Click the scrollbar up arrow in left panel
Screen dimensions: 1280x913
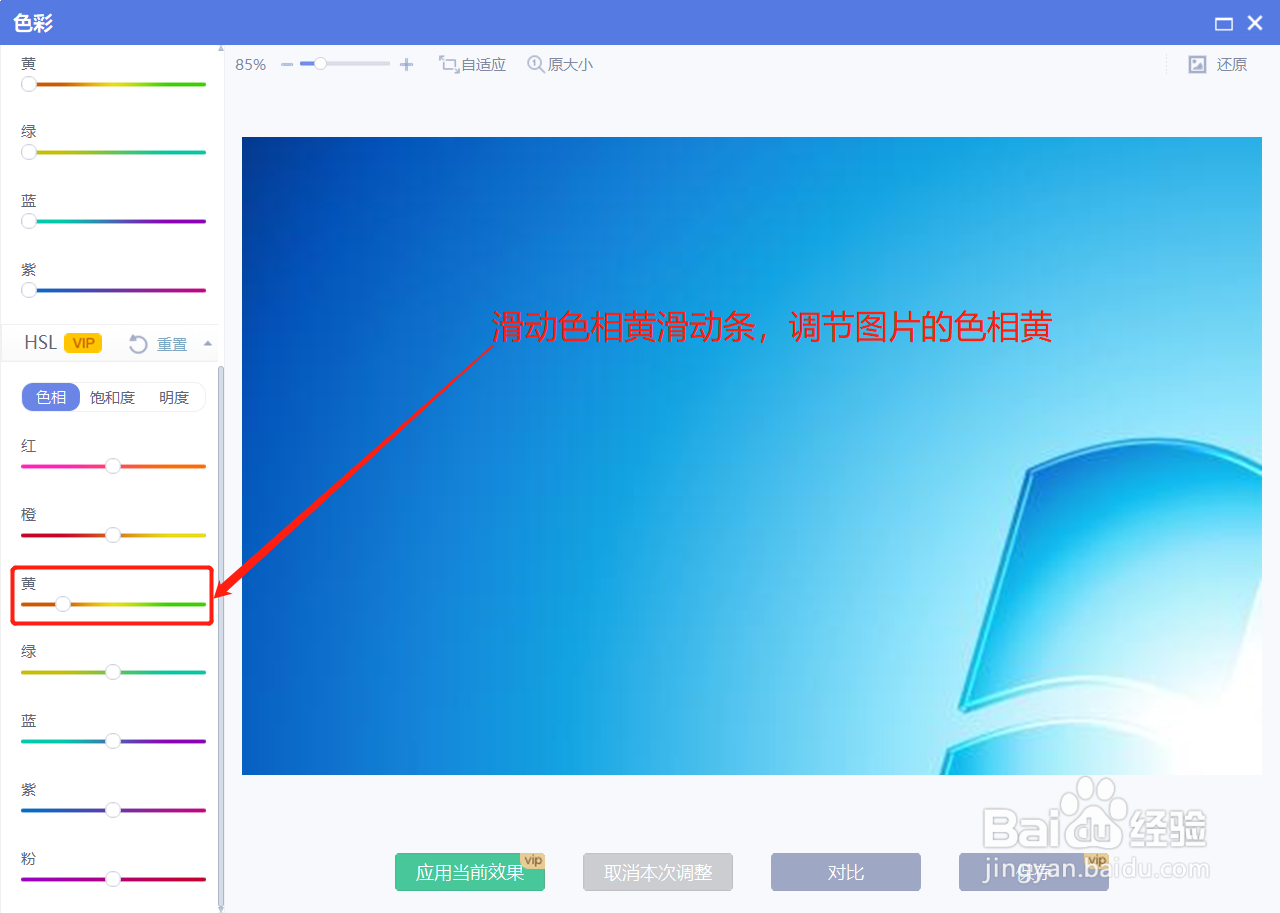[221, 48]
